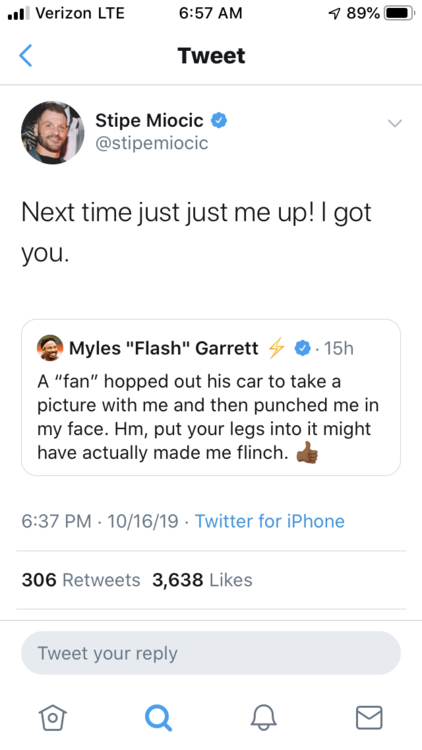
Task: Open Myles Garrett's small avatar
Action: point(50,348)
